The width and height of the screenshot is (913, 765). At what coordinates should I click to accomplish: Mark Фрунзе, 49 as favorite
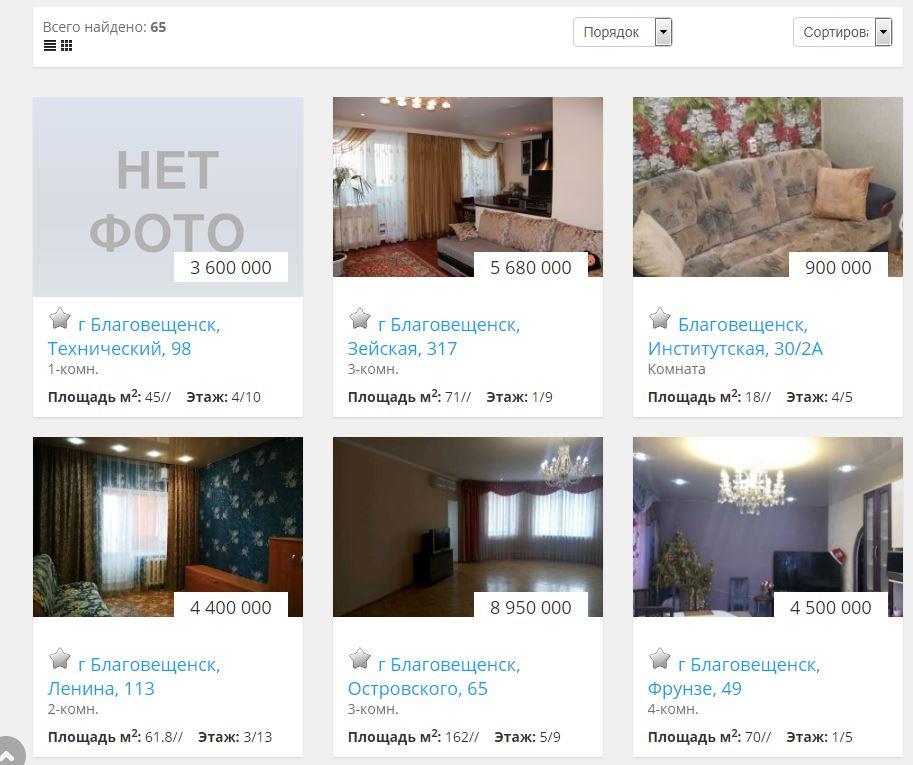click(659, 658)
